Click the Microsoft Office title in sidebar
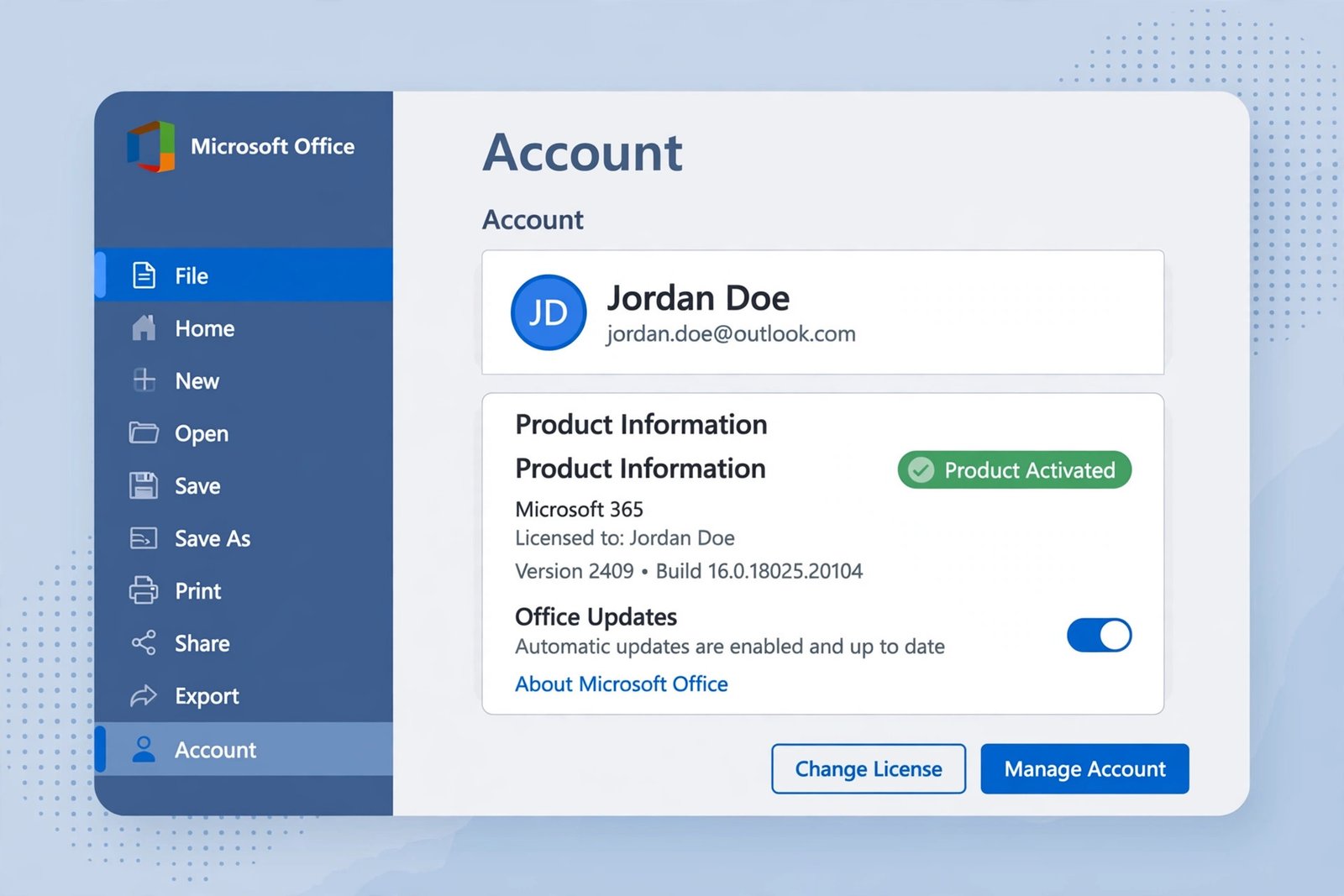The width and height of the screenshot is (1344, 896). point(273,146)
